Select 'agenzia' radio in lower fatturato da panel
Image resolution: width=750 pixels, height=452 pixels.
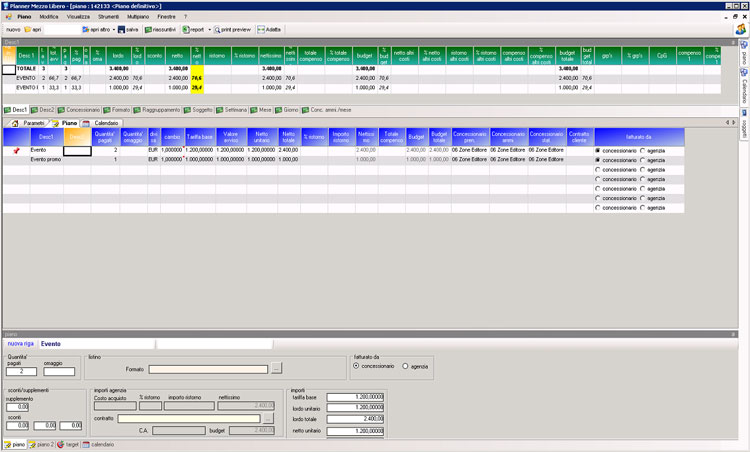[x=405, y=367]
